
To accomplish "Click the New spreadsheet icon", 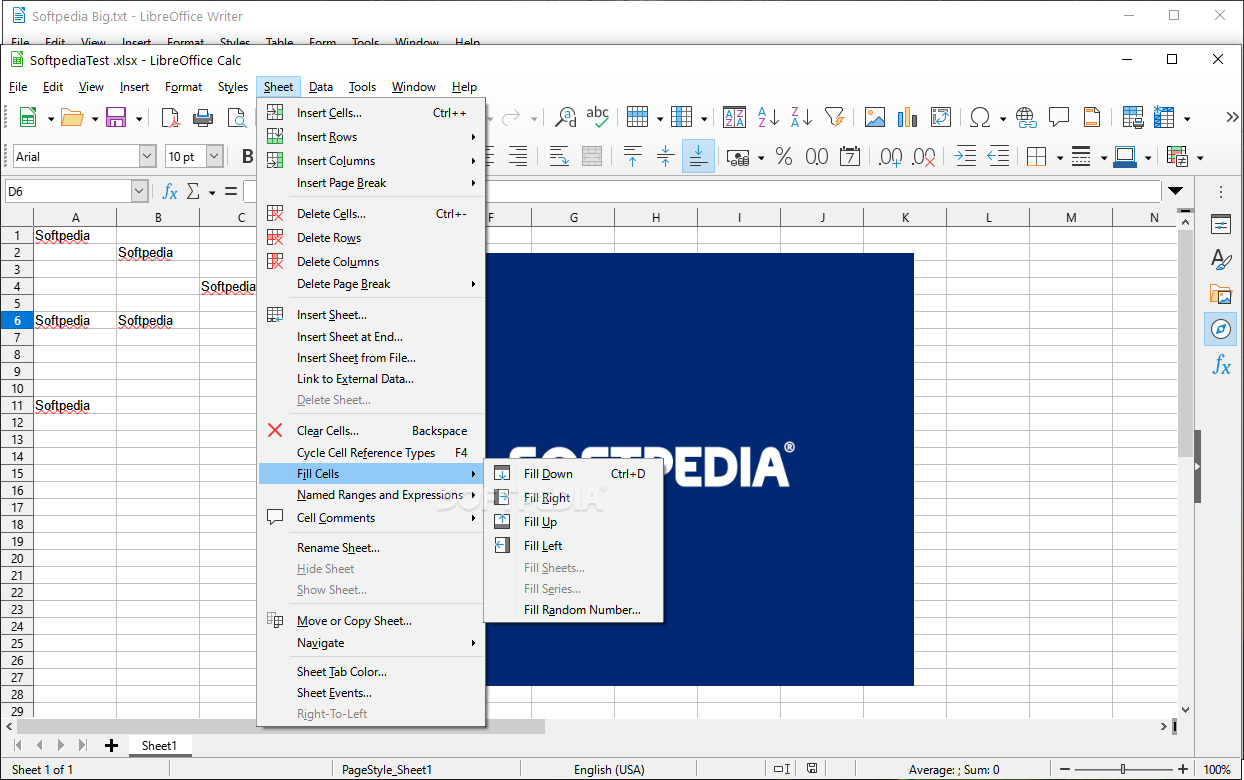I will pos(28,118).
